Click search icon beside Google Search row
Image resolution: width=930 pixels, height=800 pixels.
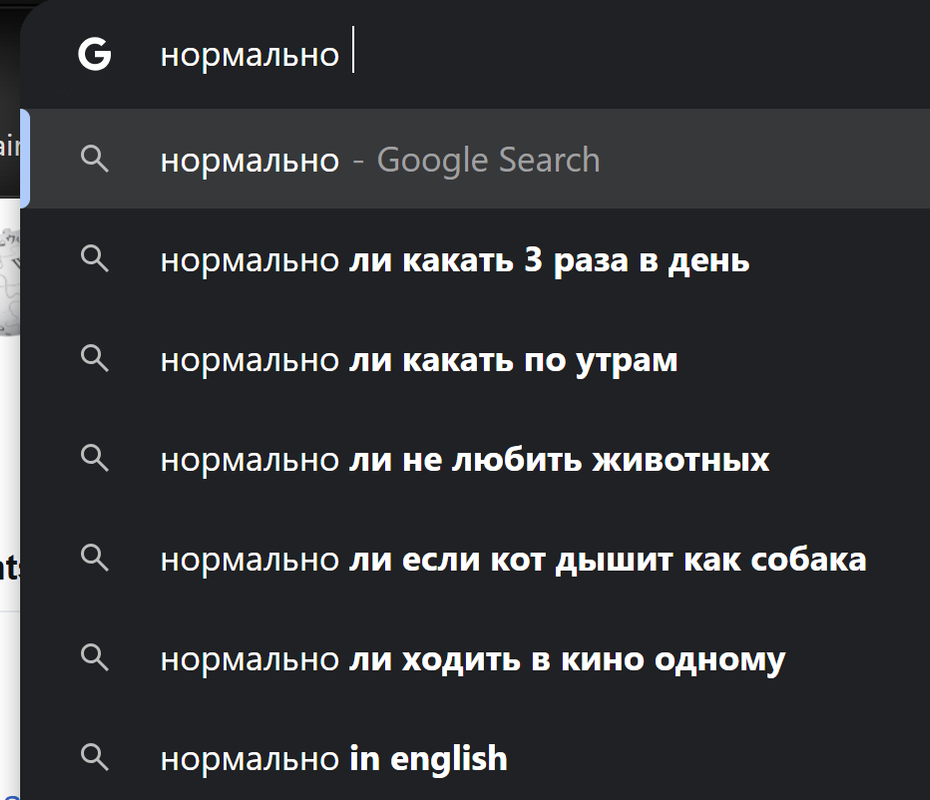(95, 159)
